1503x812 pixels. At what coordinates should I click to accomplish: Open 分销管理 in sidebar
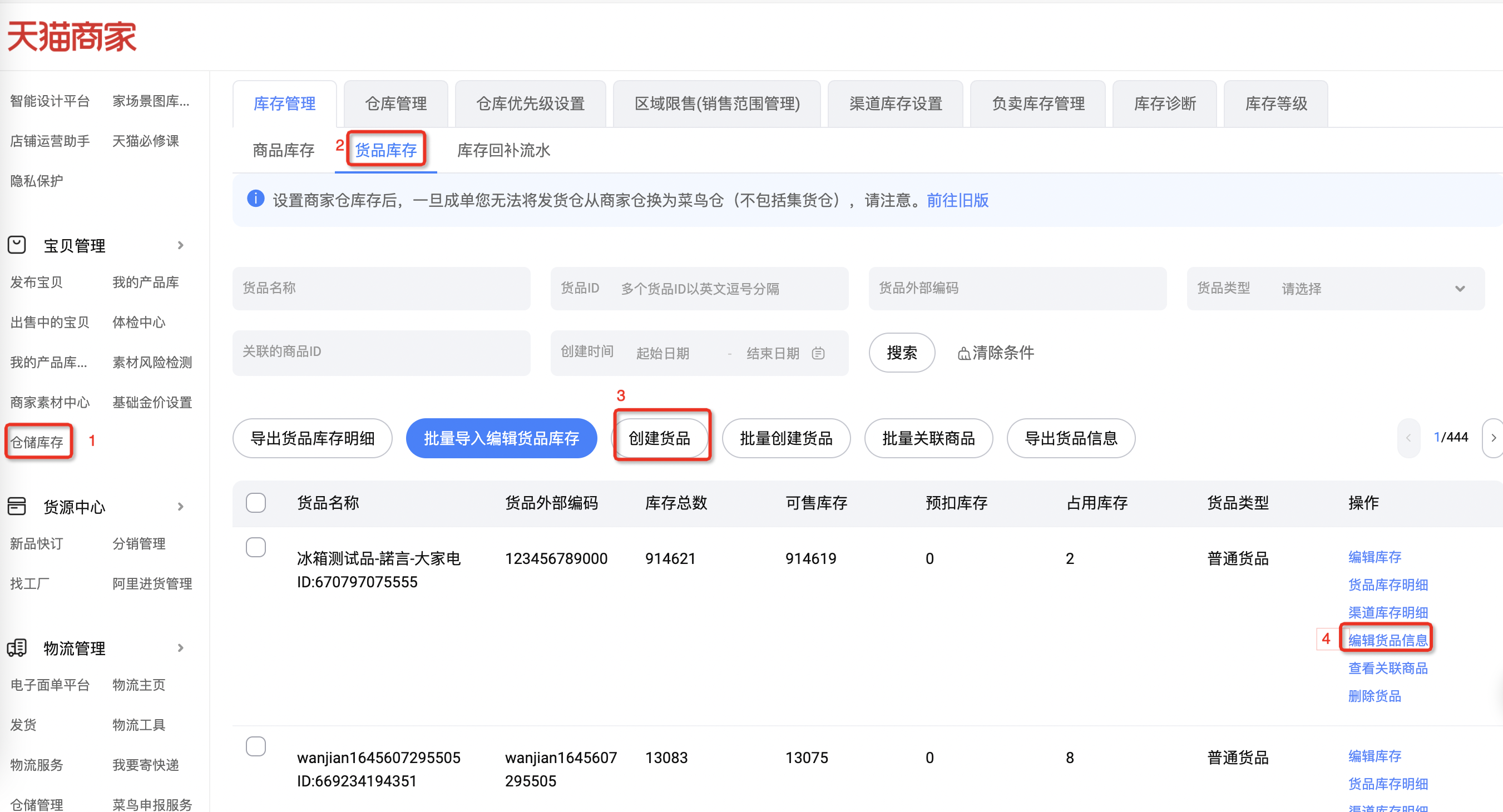(140, 544)
